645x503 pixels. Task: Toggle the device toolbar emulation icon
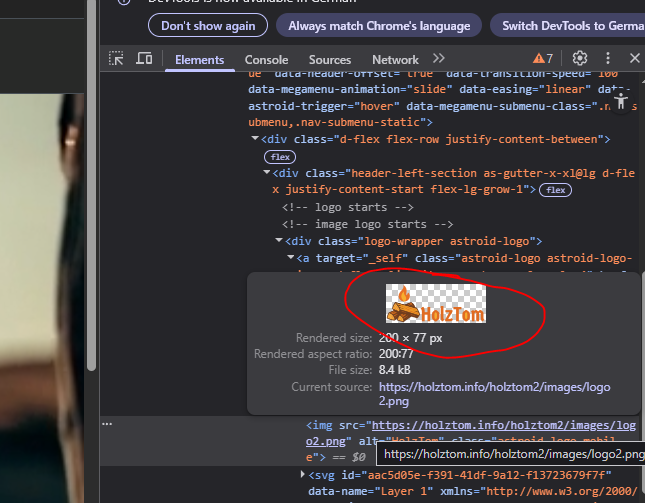click(144, 59)
